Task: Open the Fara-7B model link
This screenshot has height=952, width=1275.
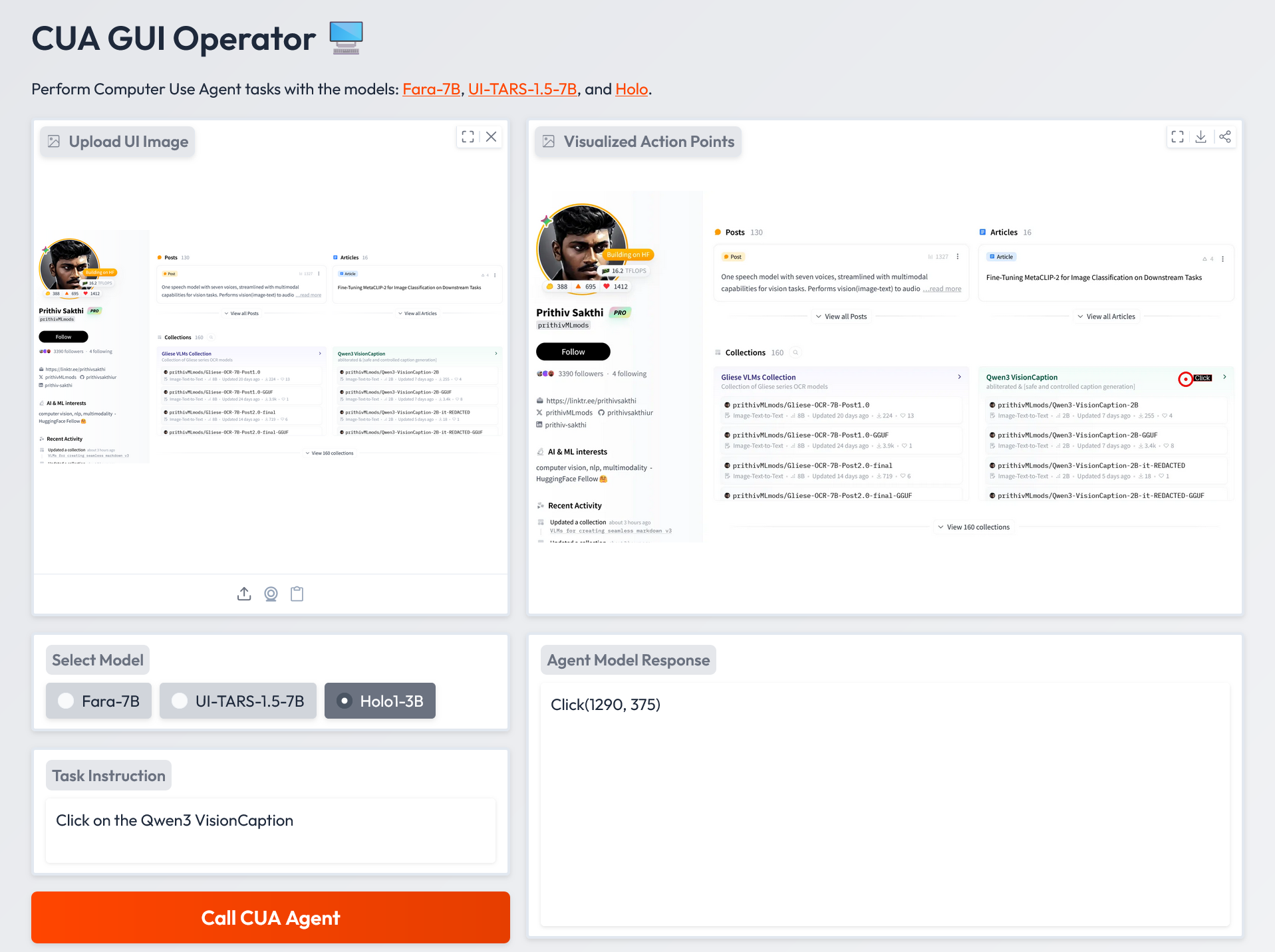Action: click(431, 89)
